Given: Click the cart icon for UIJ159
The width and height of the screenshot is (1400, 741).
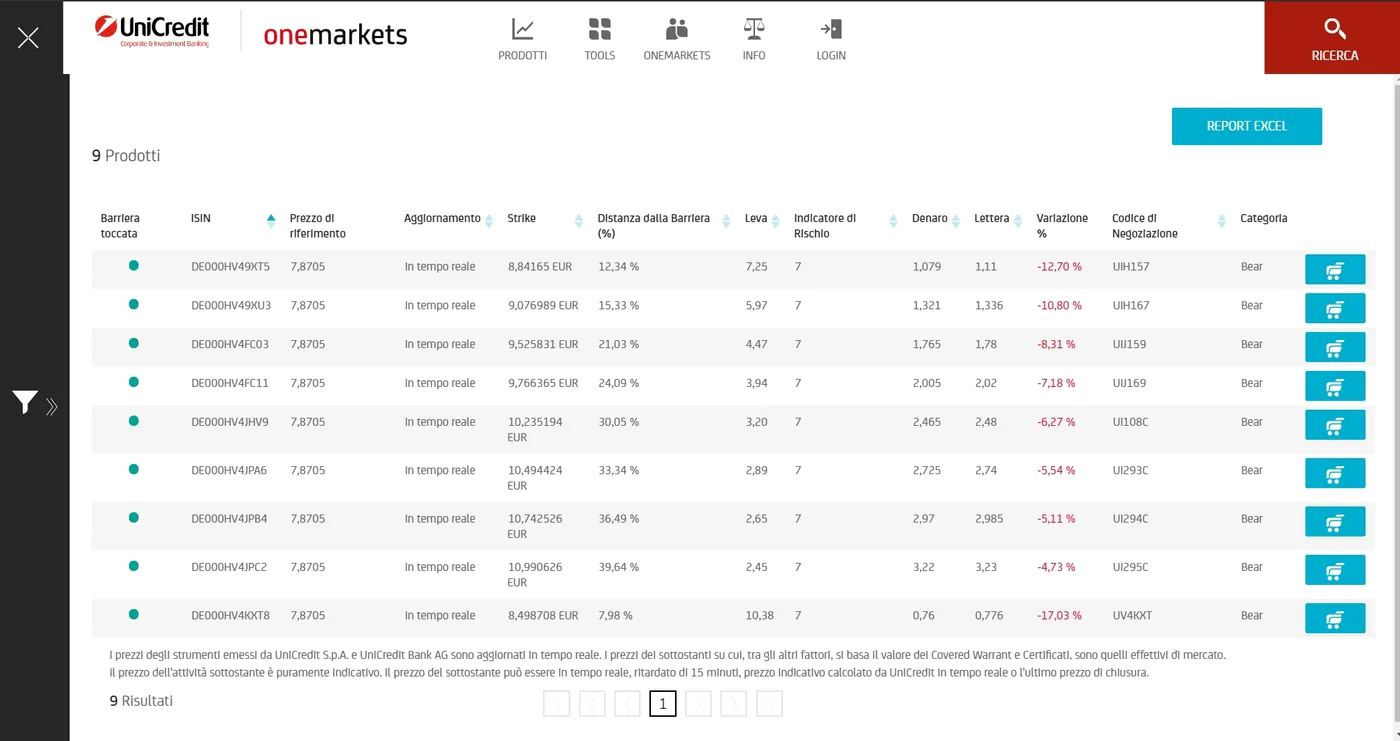Looking at the screenshot, I should (x=1335, y=347).
